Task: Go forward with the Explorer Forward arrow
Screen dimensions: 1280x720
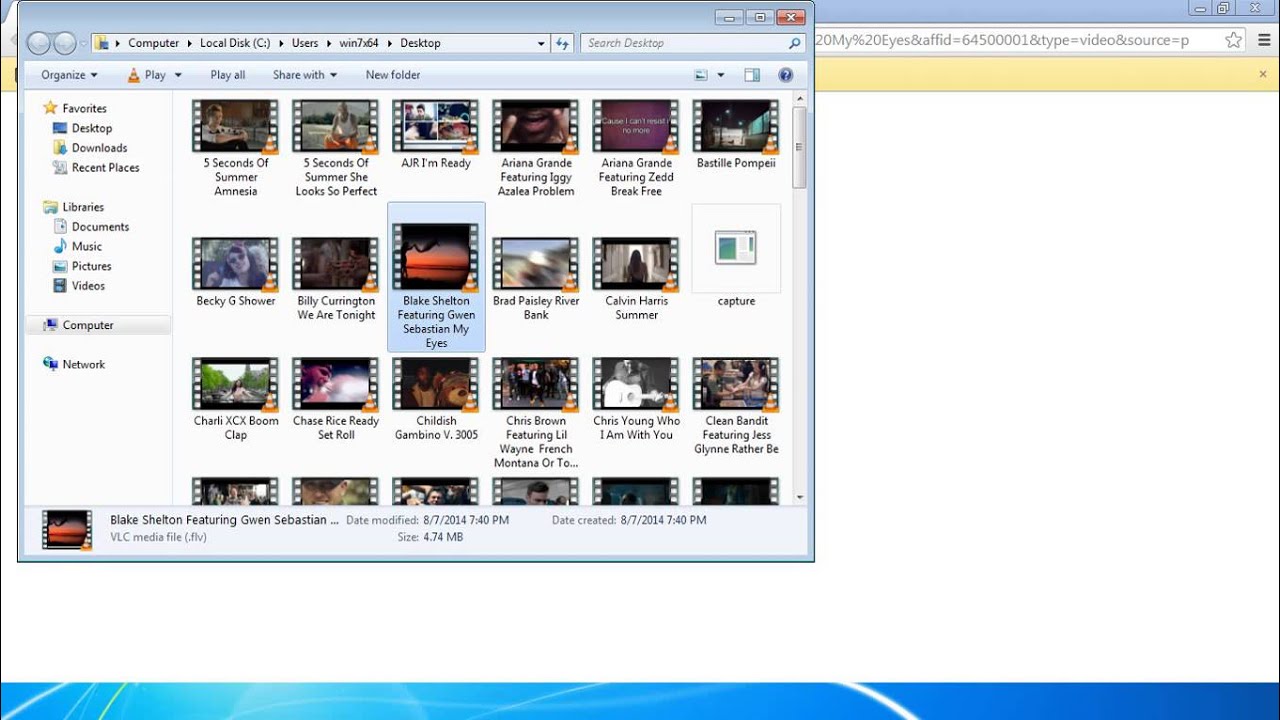Action: (65, 43)
